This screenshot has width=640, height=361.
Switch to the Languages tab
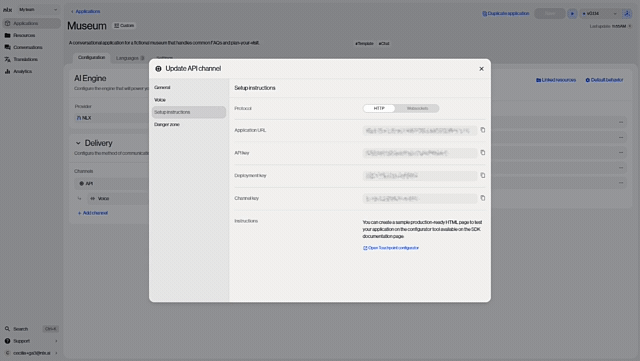click(x=130, y=58)
